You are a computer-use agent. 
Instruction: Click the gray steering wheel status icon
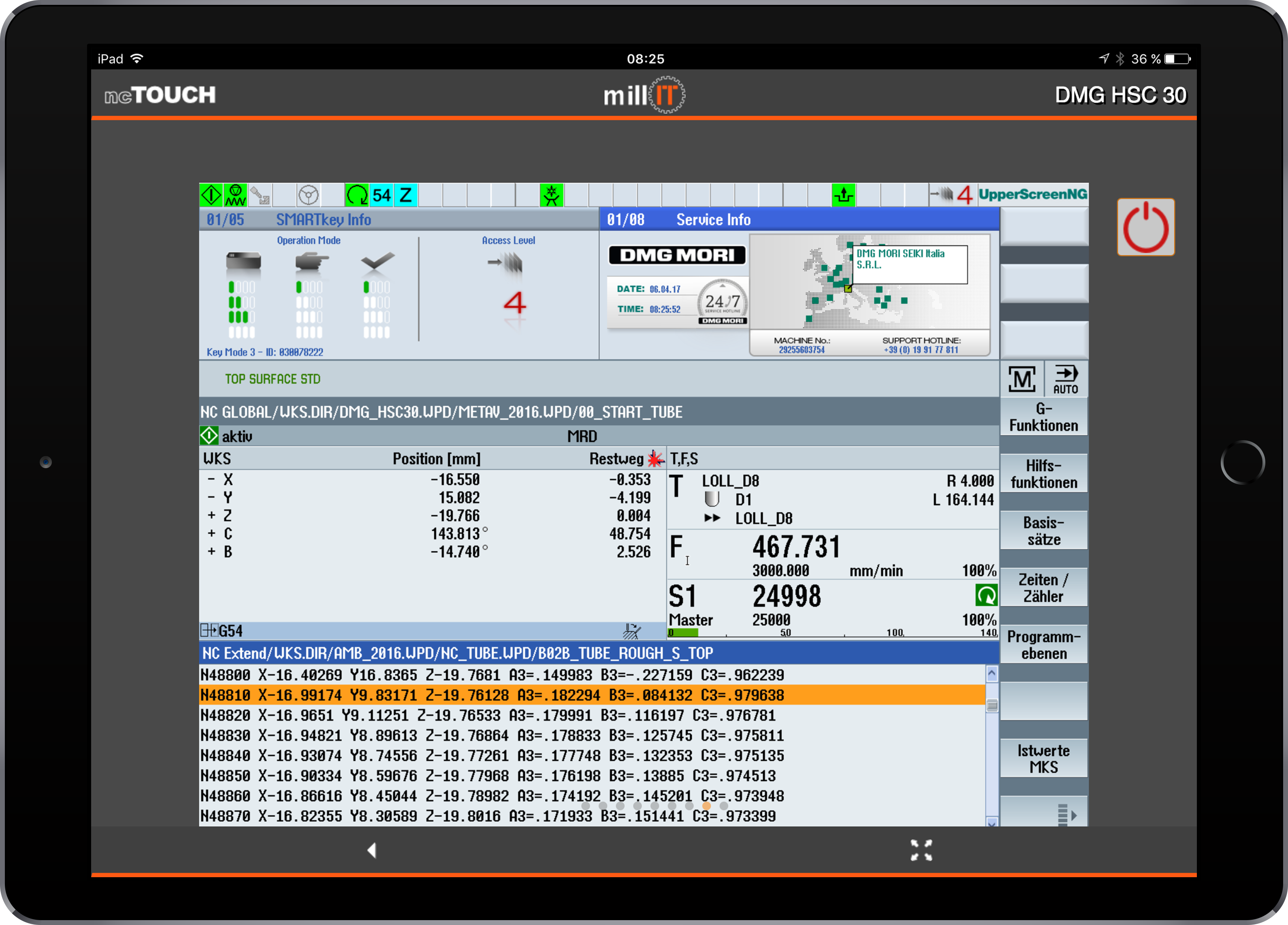click(308, 195)
